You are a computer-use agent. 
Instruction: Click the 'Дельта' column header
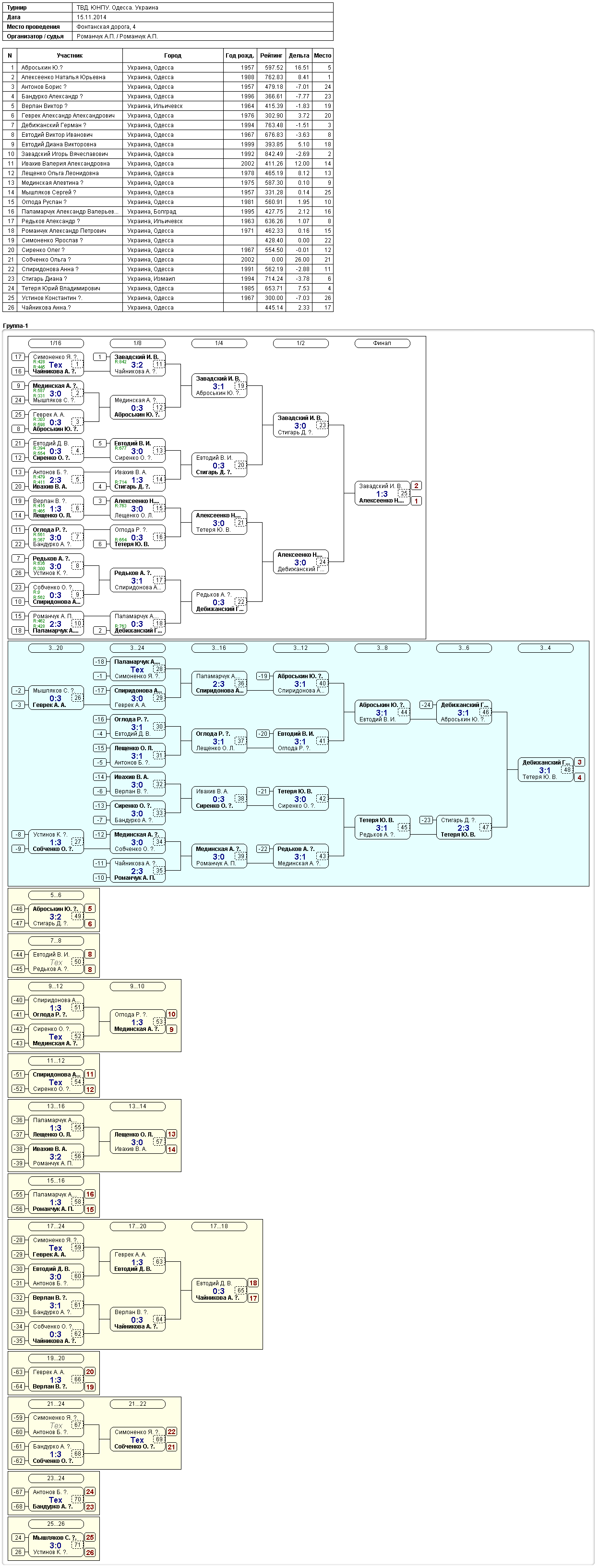299,55
